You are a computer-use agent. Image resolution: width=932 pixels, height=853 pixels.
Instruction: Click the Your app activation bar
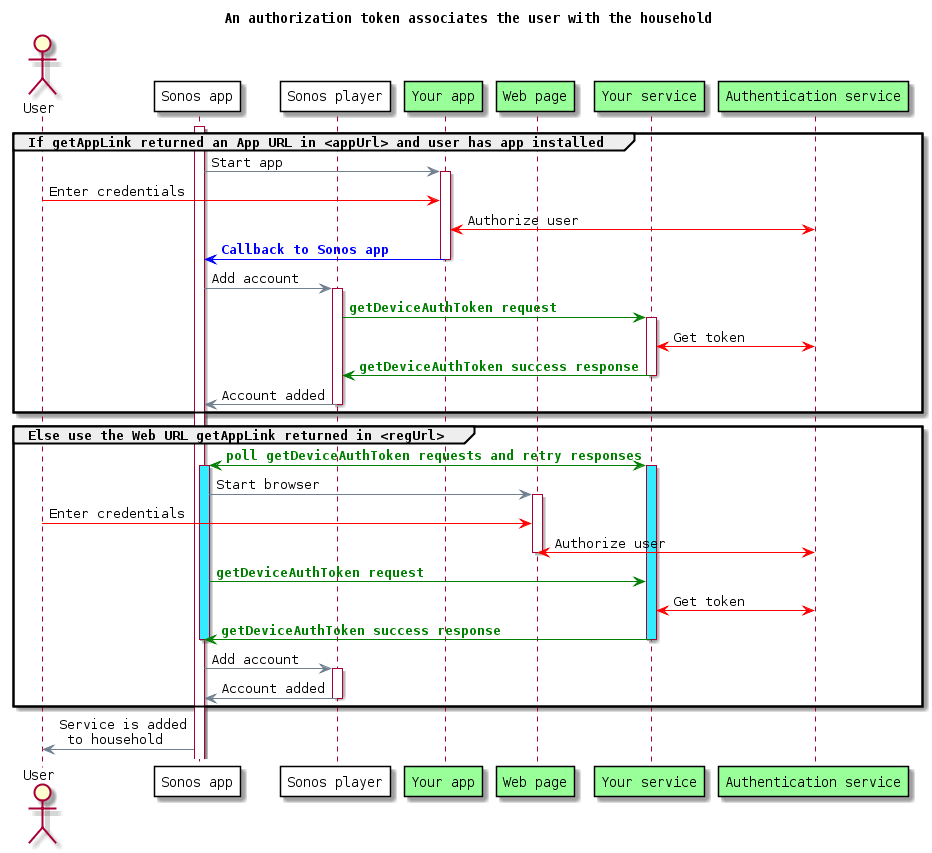coord(445,215)
